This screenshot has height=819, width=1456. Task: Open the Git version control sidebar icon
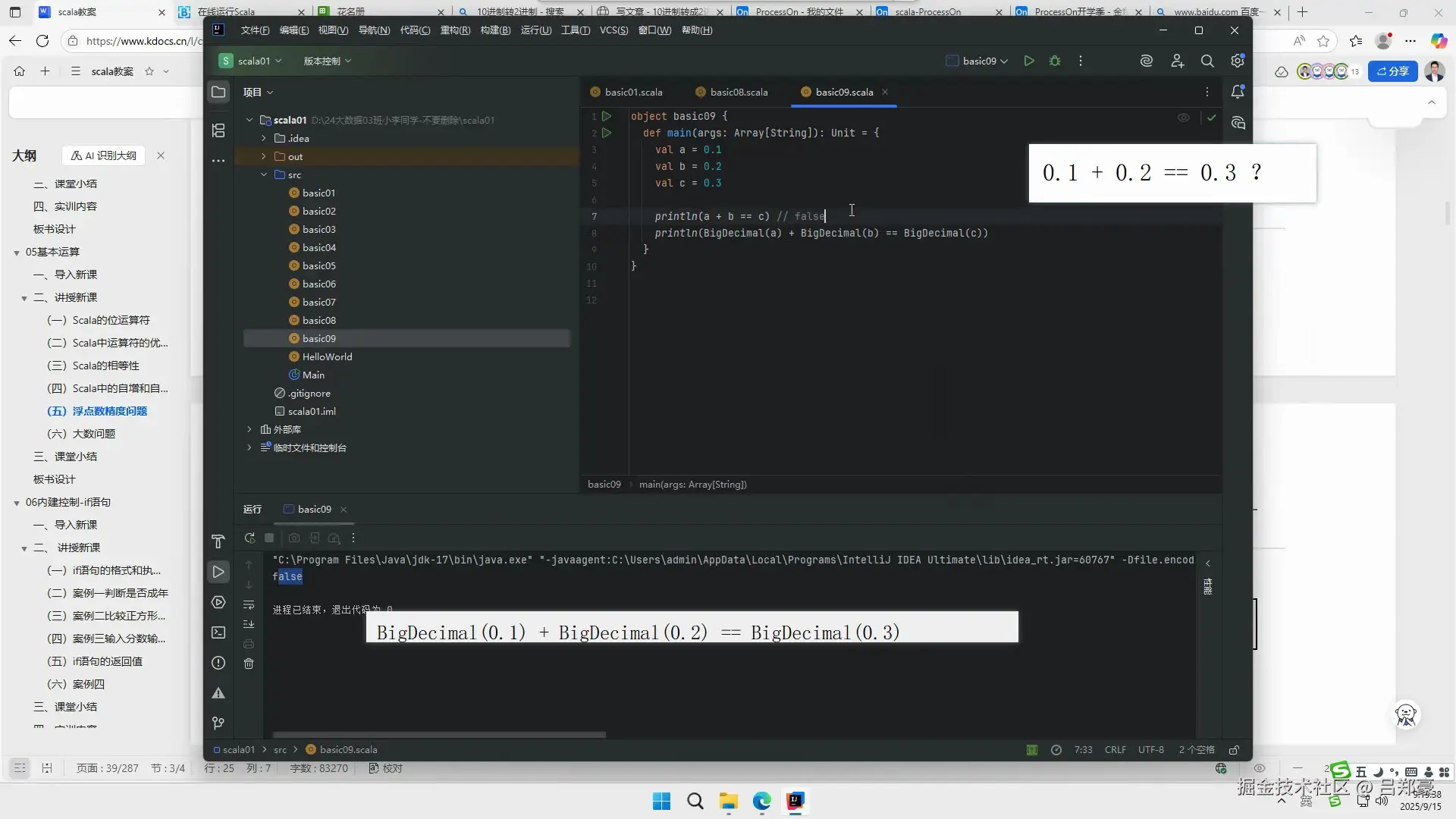[218, 723]
